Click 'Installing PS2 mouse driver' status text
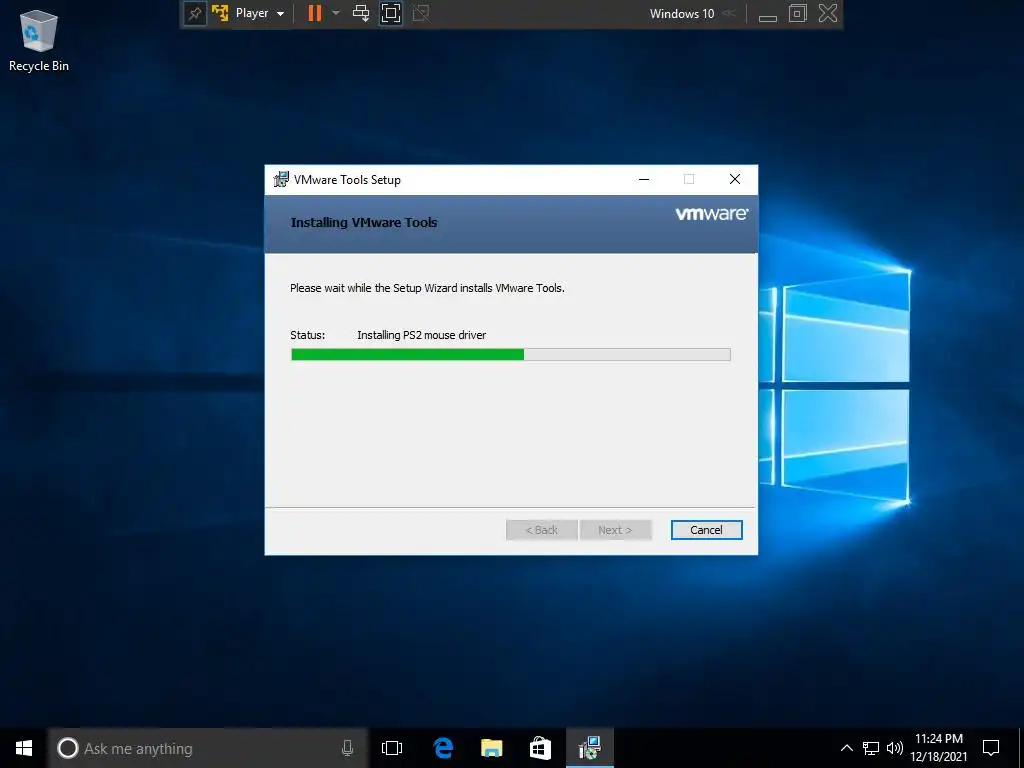This screenshot has height=768, width=1024. coord(421,335)
